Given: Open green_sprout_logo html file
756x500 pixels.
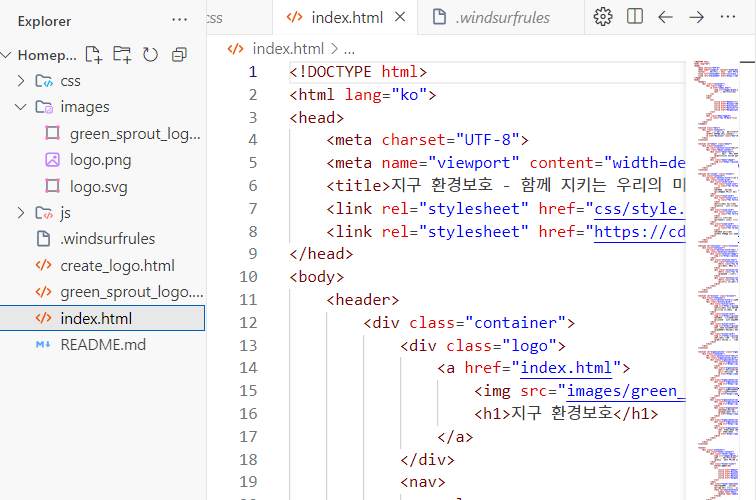Looking at the screenshot, I should coord(132,292).
